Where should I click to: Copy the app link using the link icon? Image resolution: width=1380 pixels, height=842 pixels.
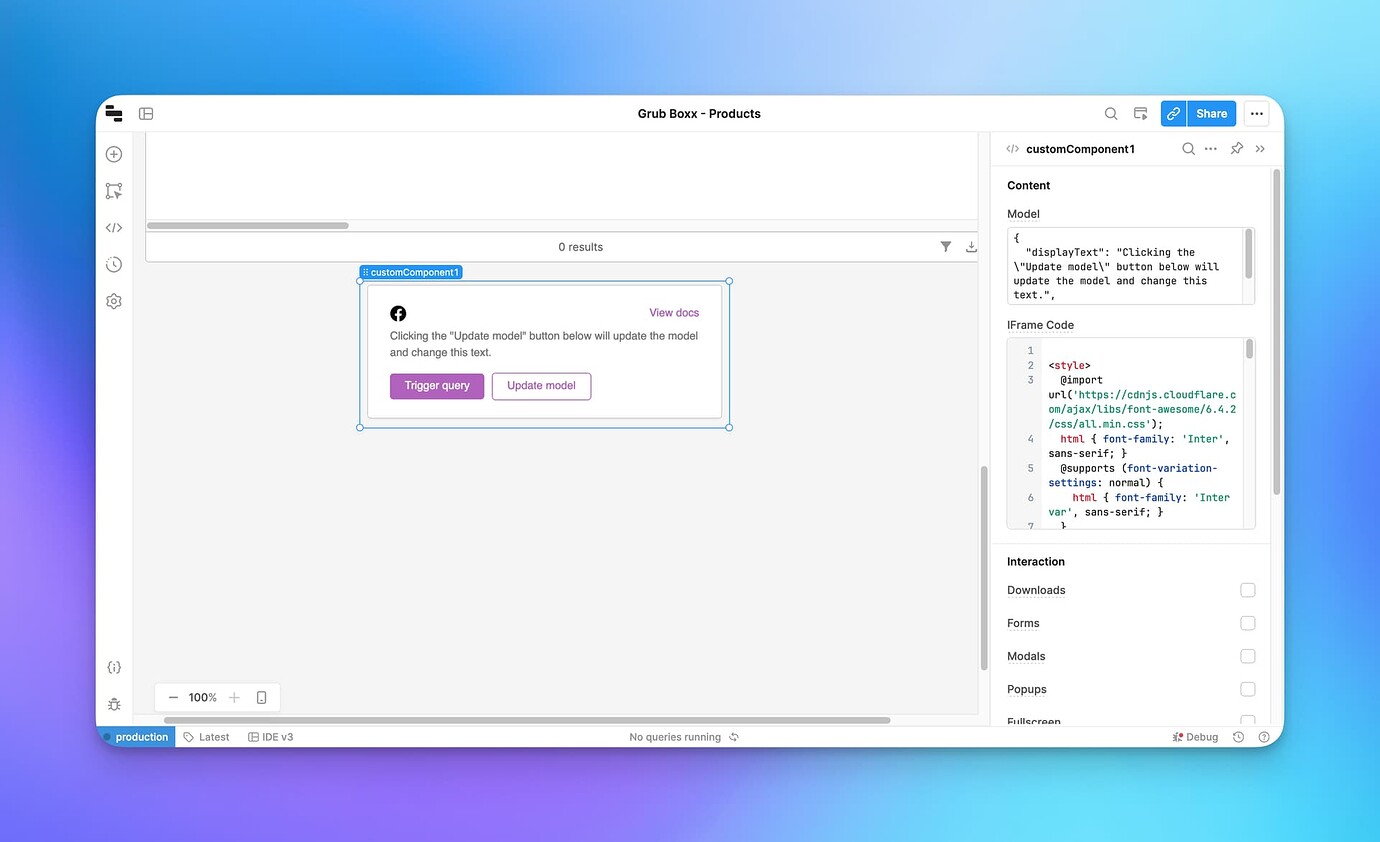click(x=1172, y=113)
